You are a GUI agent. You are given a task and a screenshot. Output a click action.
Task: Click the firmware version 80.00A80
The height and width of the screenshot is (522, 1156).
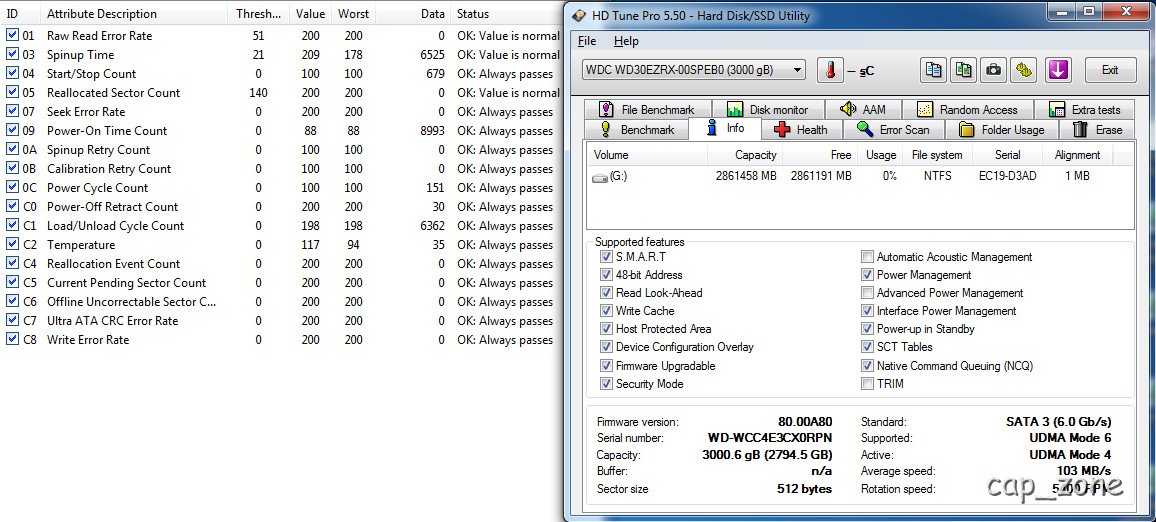click(805, 422)
